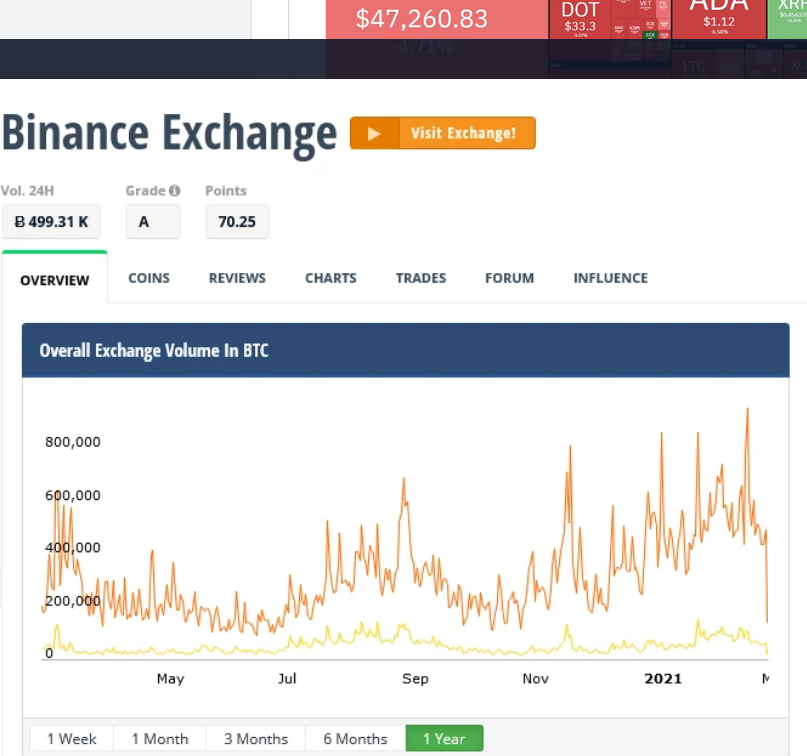Image resolution: width=807 pixels, height=756 pixels.
Task: Select the 3 Months range
Action: pyautogui.click(x=256, y=739)
